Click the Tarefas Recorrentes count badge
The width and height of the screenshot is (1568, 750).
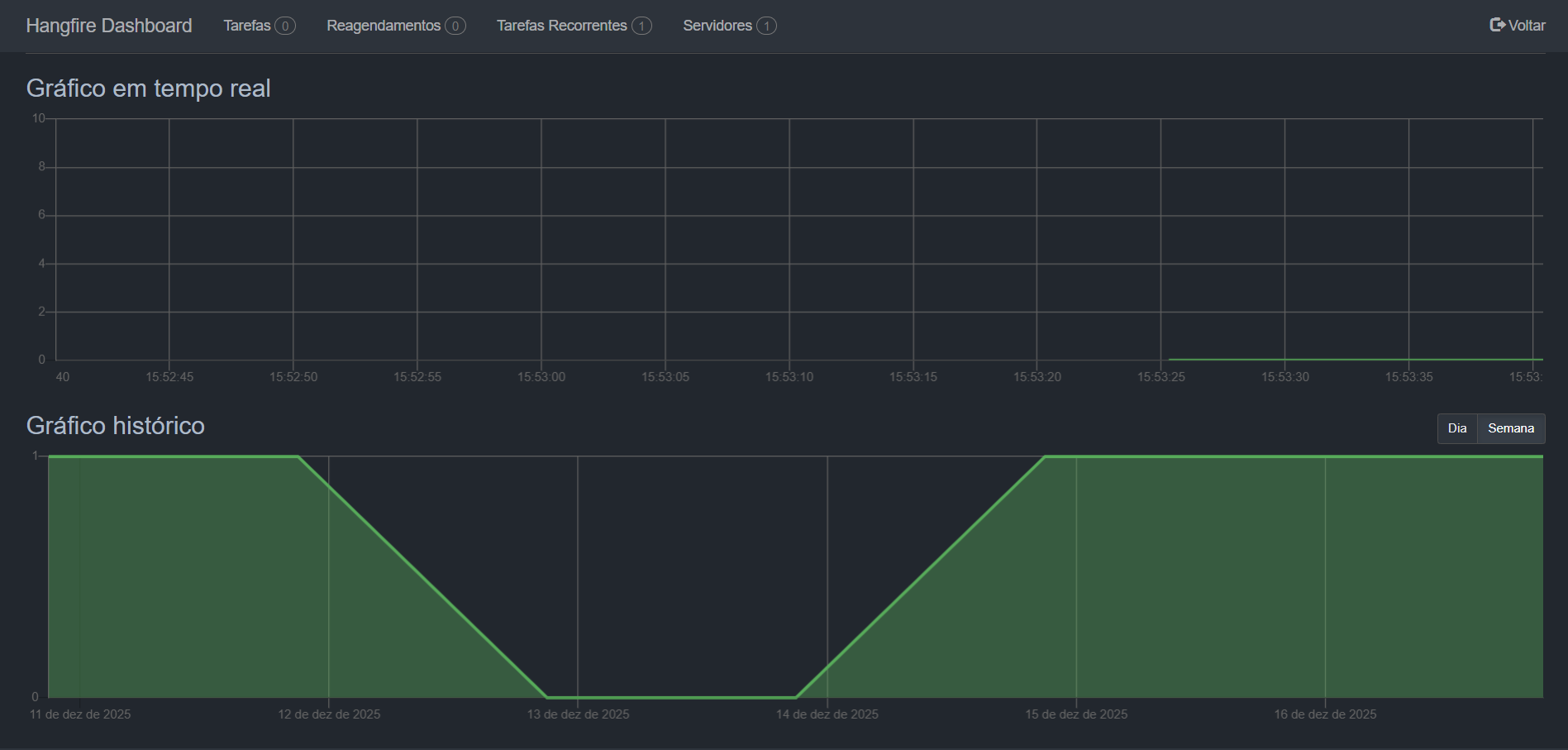pos(641,26)
